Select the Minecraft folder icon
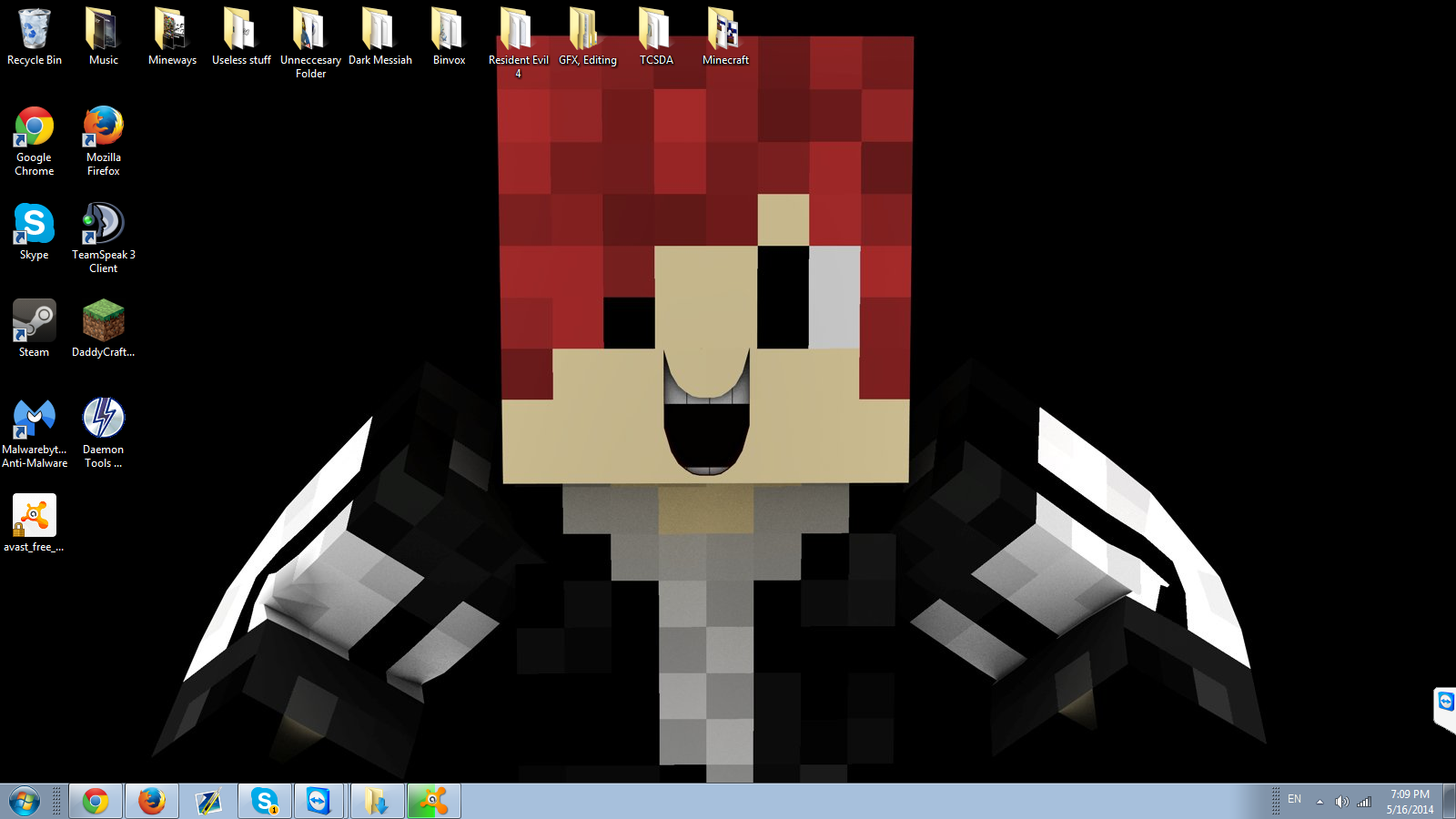 (x=725, y=36)
